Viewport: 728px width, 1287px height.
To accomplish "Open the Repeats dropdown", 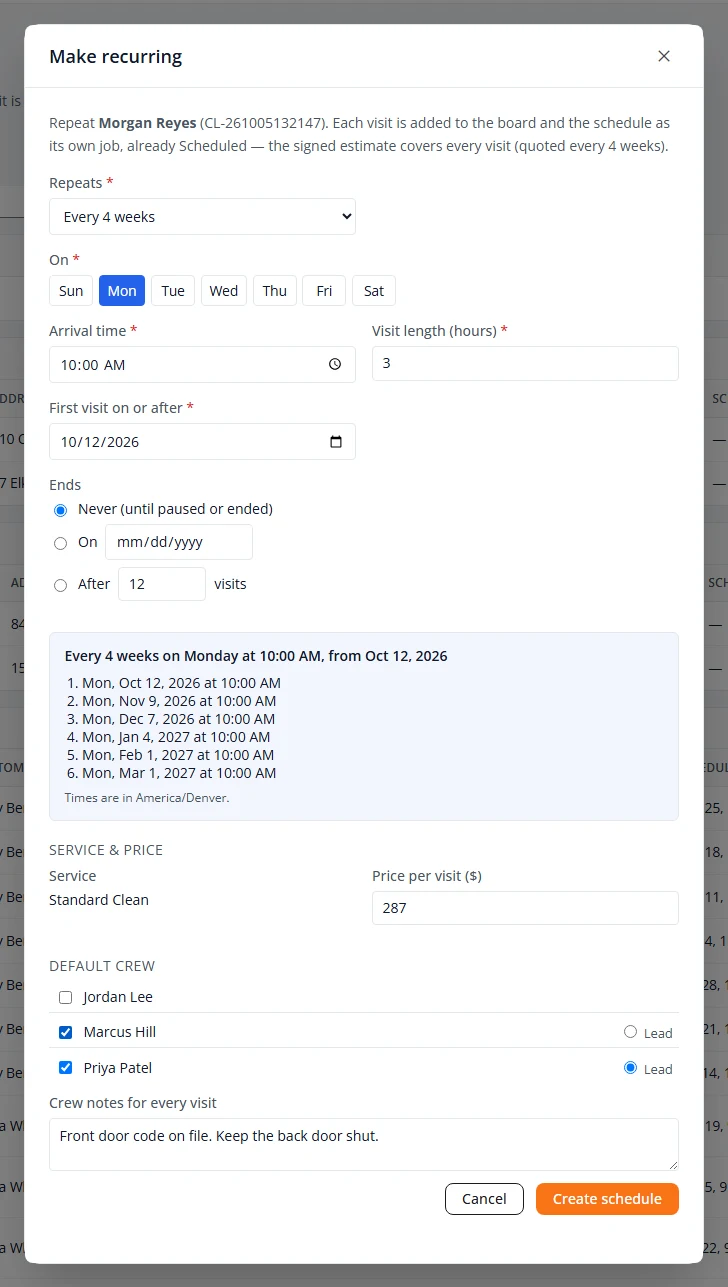I will pos(202,217).
